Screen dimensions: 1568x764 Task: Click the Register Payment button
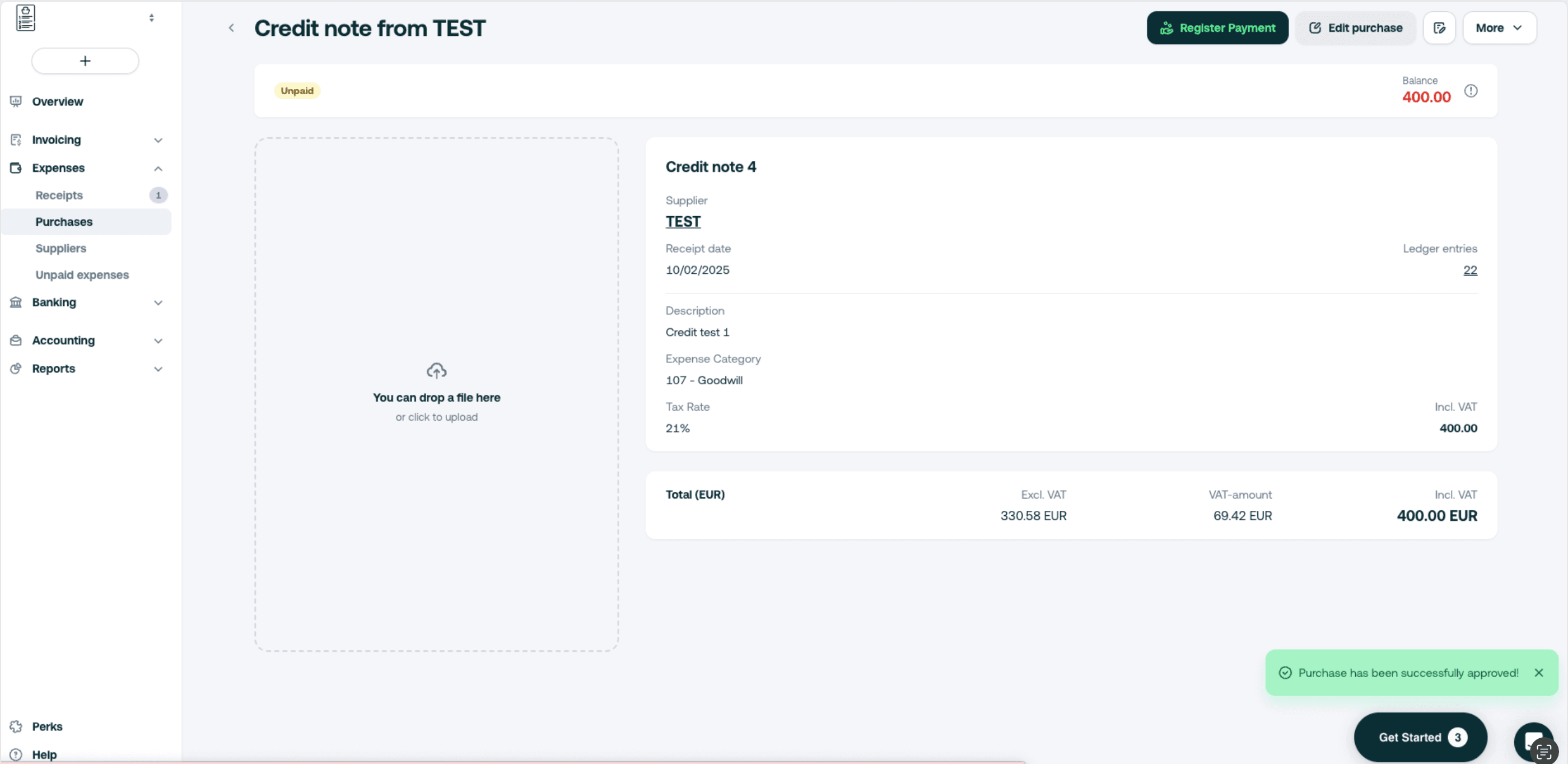click(1217, 27)
